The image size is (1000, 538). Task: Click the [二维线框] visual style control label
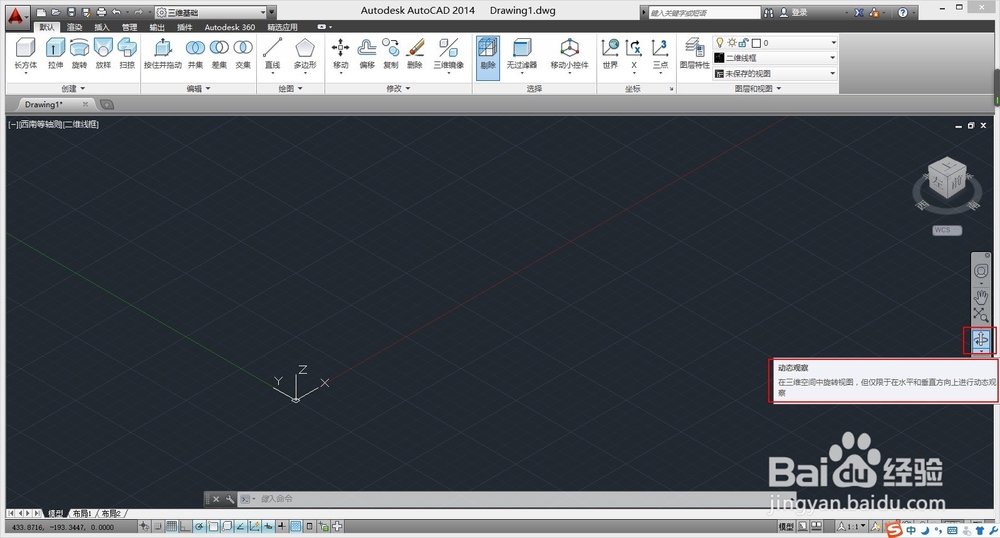[80, 124]
